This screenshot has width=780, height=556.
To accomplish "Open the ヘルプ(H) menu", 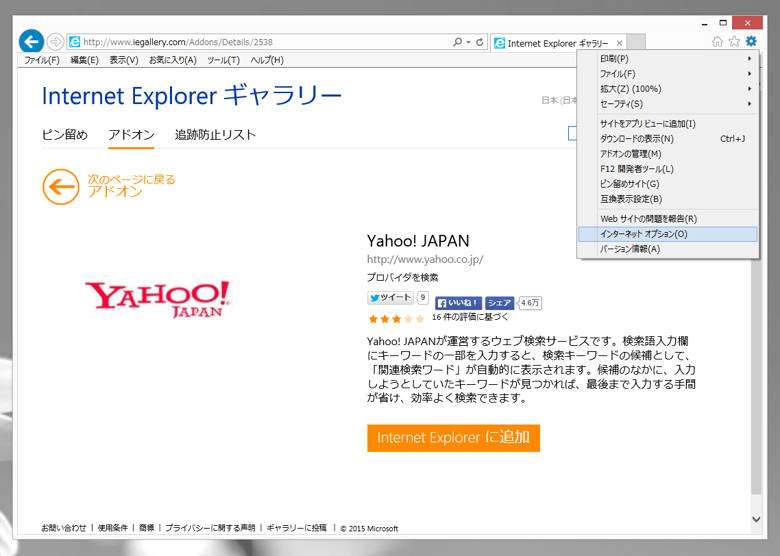I will 267,60.
